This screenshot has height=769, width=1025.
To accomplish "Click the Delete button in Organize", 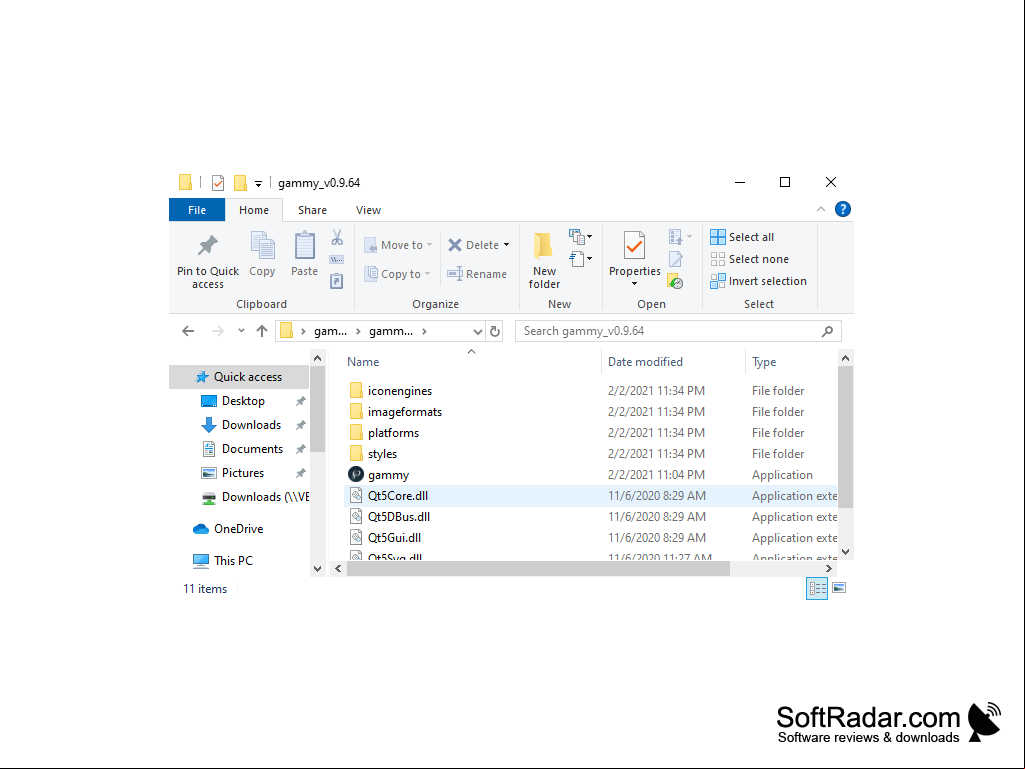I will (x=473, y=245).
